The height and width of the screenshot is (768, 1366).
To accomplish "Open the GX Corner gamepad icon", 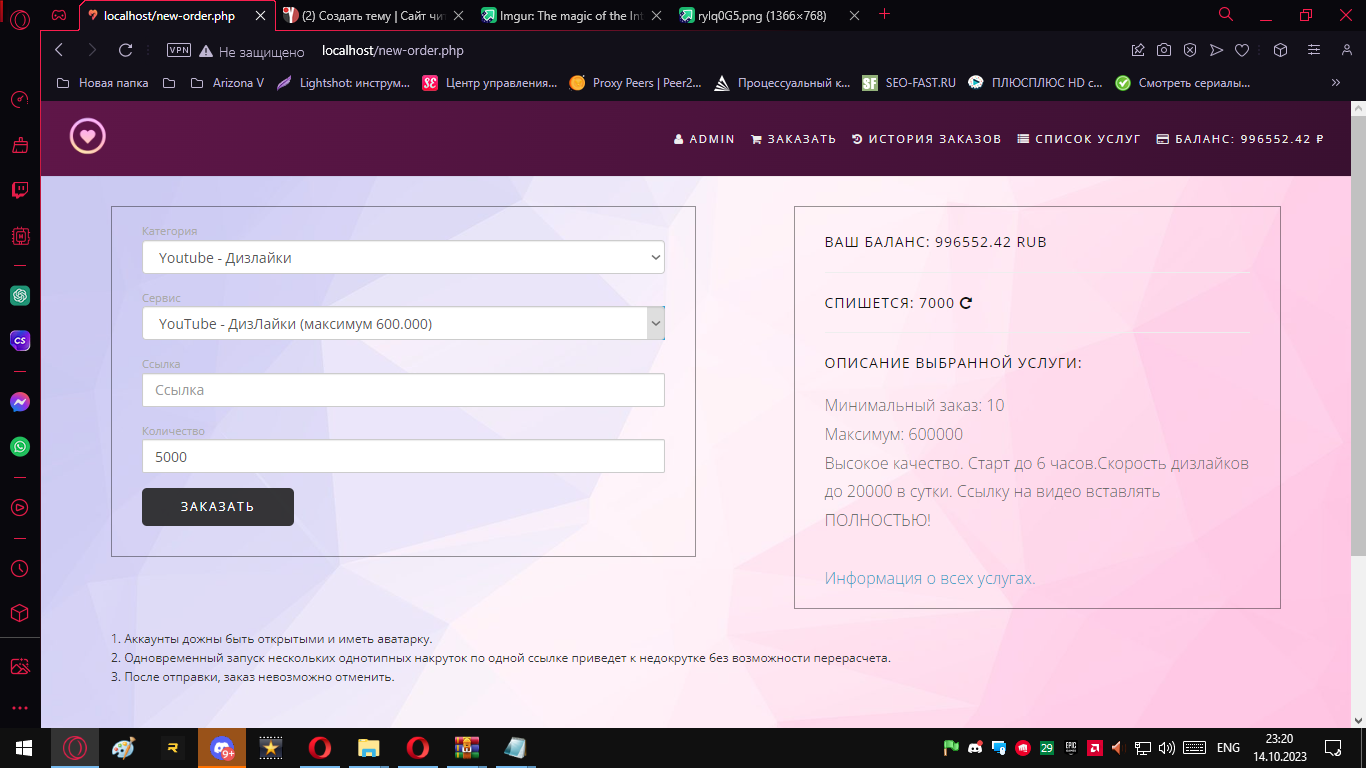I will pyautogui.click(x=60, y=15).
